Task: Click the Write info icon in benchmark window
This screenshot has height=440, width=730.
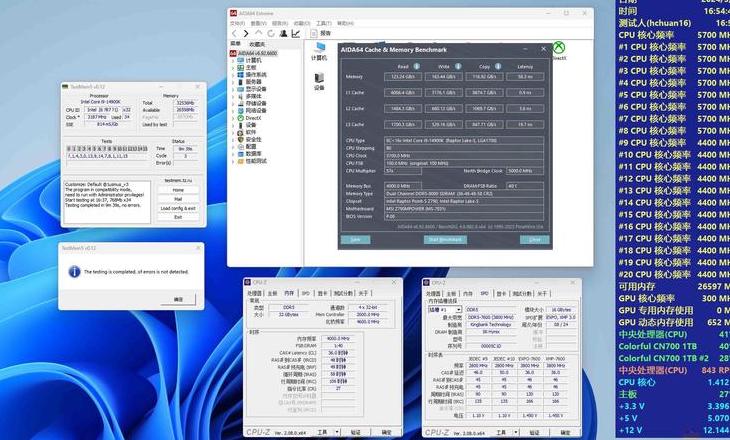Action: (458, 66)
